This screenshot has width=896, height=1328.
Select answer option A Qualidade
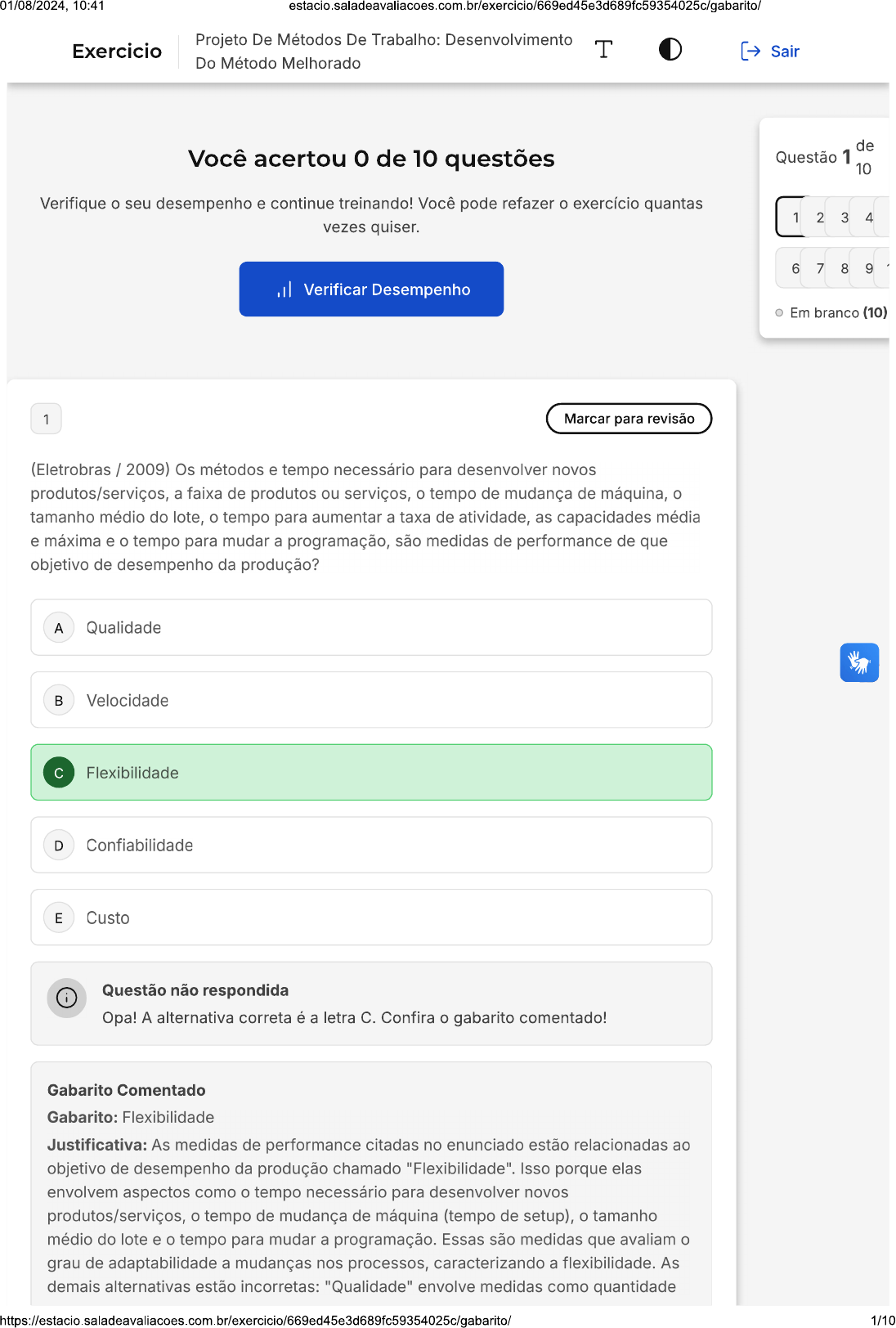(371, 627)
